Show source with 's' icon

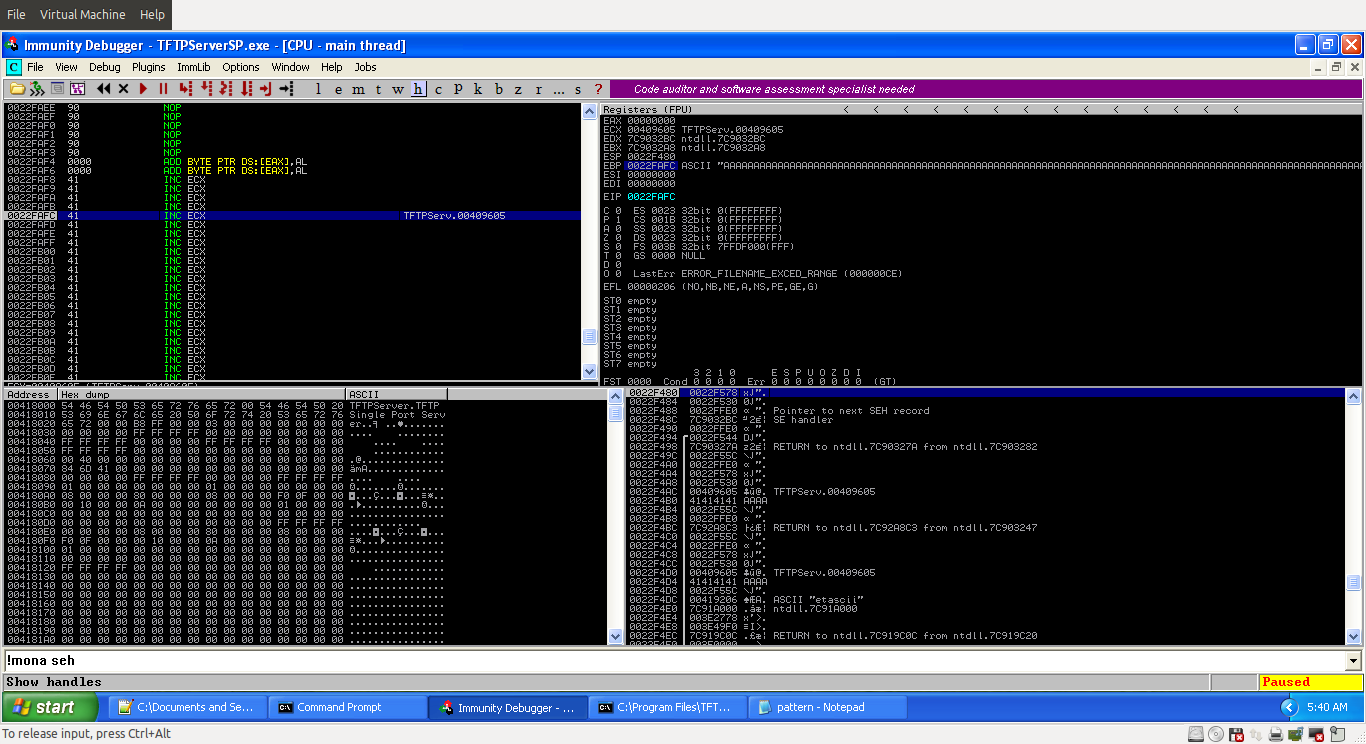578,89
